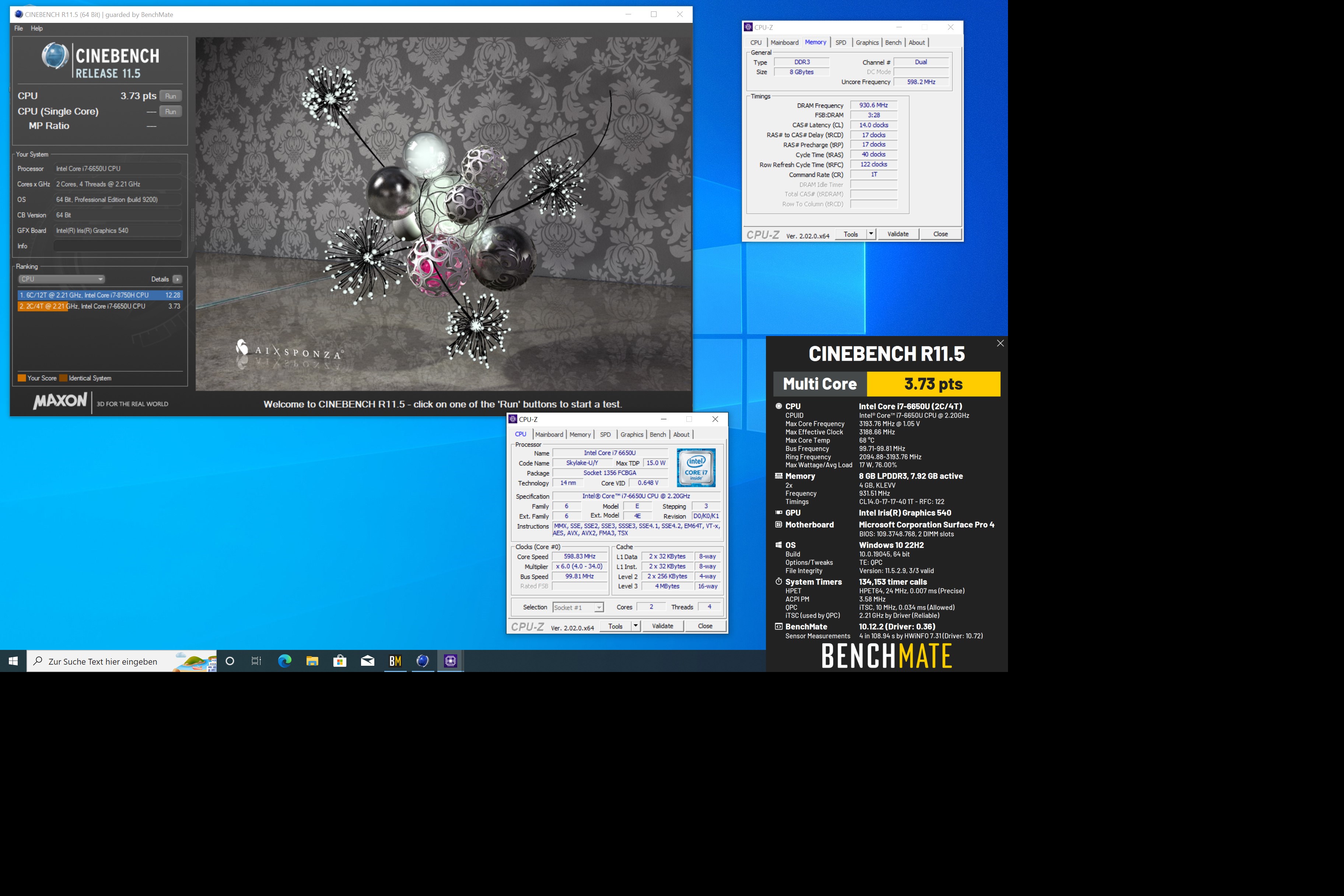
Task: Click the MAXON logo
Action: click(60, 401)
